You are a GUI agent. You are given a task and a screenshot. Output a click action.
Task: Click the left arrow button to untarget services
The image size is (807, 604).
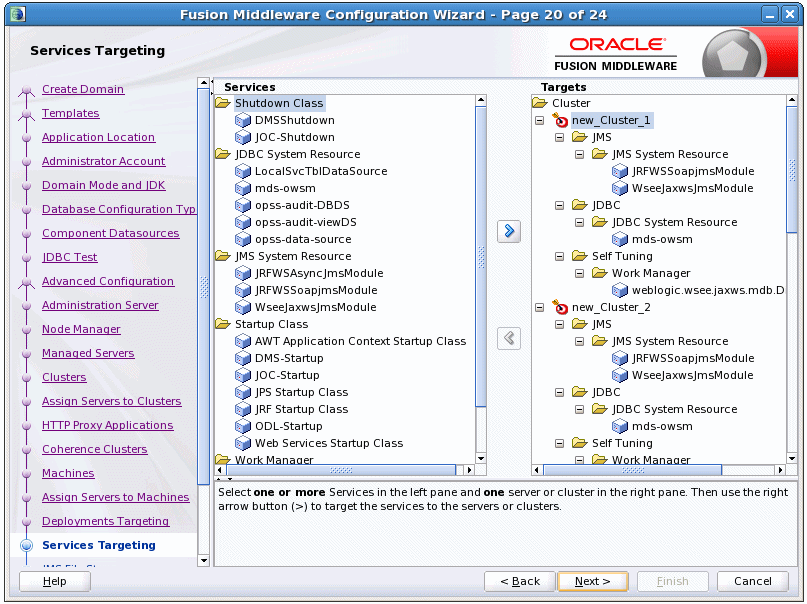click(509, 338)
